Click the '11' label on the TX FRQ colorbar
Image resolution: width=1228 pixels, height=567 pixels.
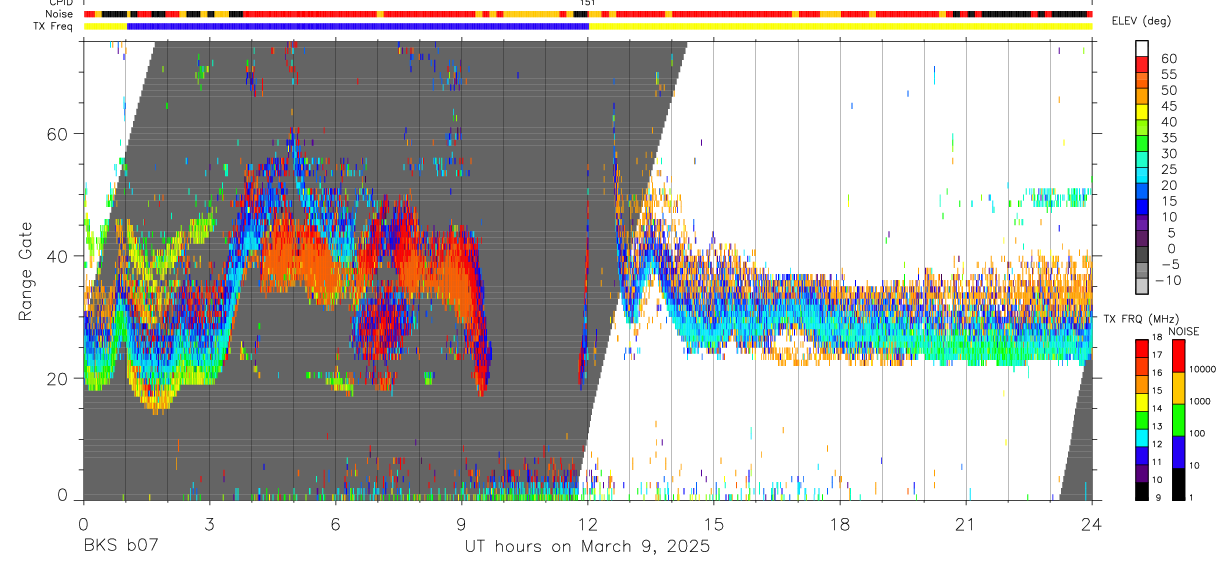[1159, 463]
